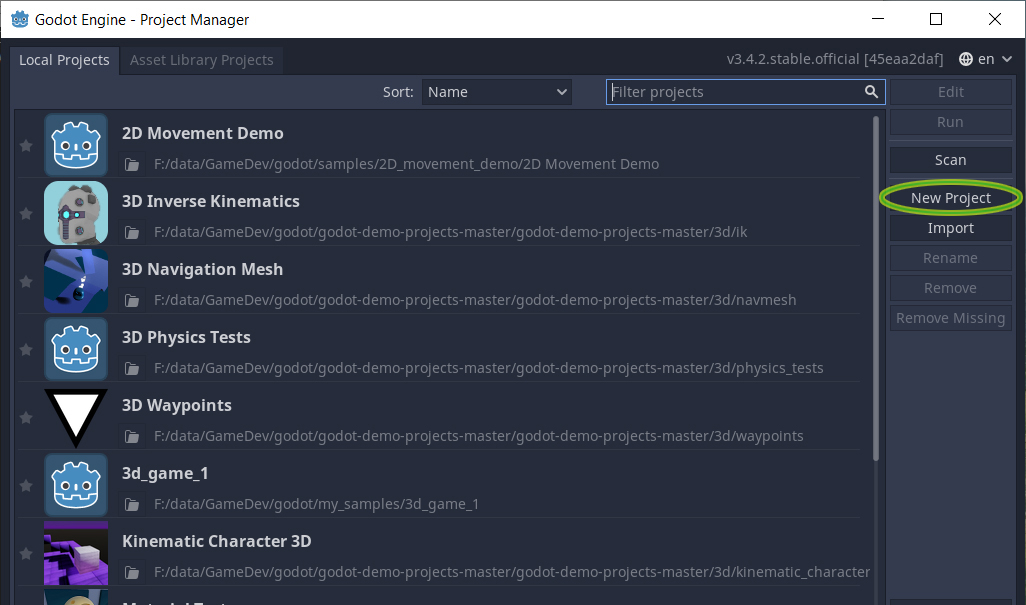This screenshot has width=1026, height=605.
Task: Click path ending in 3d/navmesh
Action: point(475,300)
